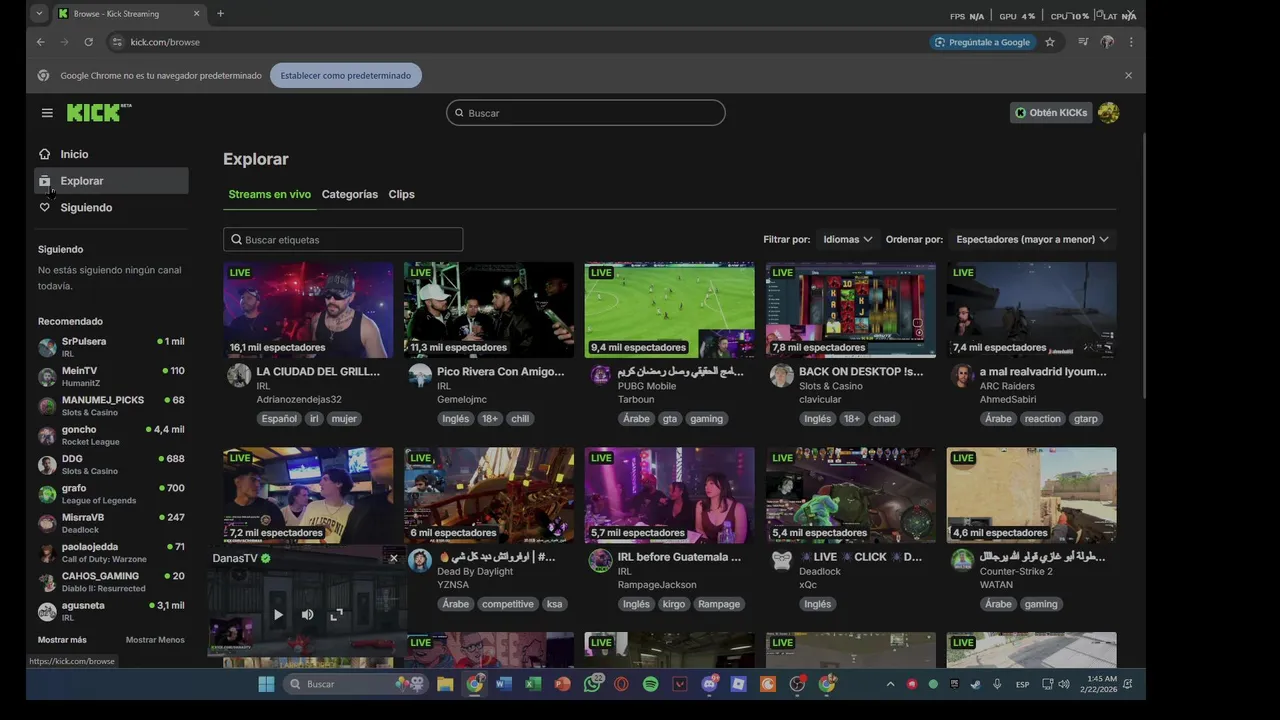Open Chrome three-dot menu
The width and height of the screenshot is (1280, 720).
1131,42
